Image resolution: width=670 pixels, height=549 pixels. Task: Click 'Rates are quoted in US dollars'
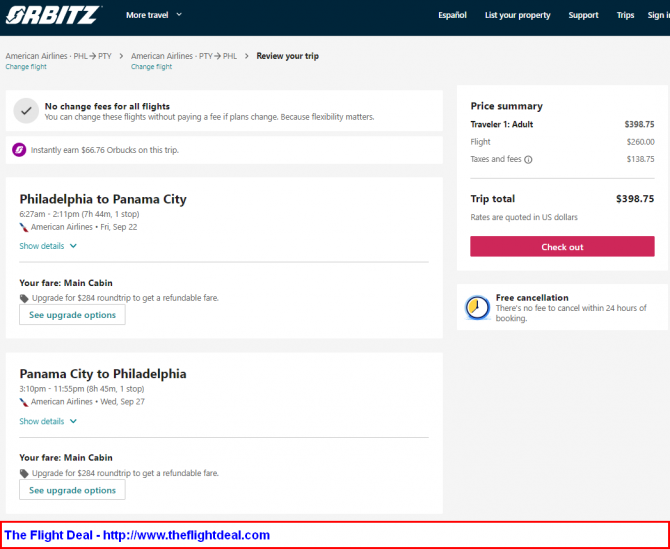click(x=524, y=217)
